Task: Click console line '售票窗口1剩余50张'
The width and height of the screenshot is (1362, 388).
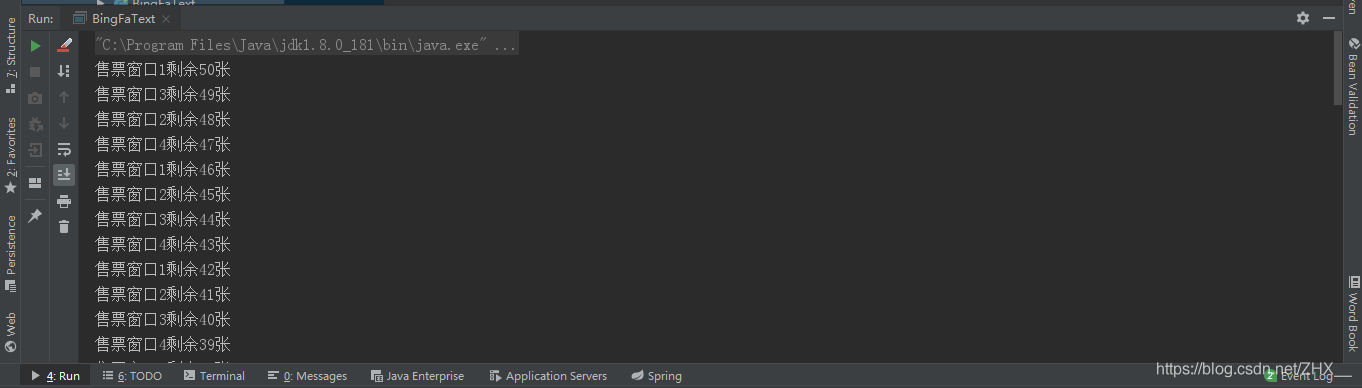Action: click(163, 70)
